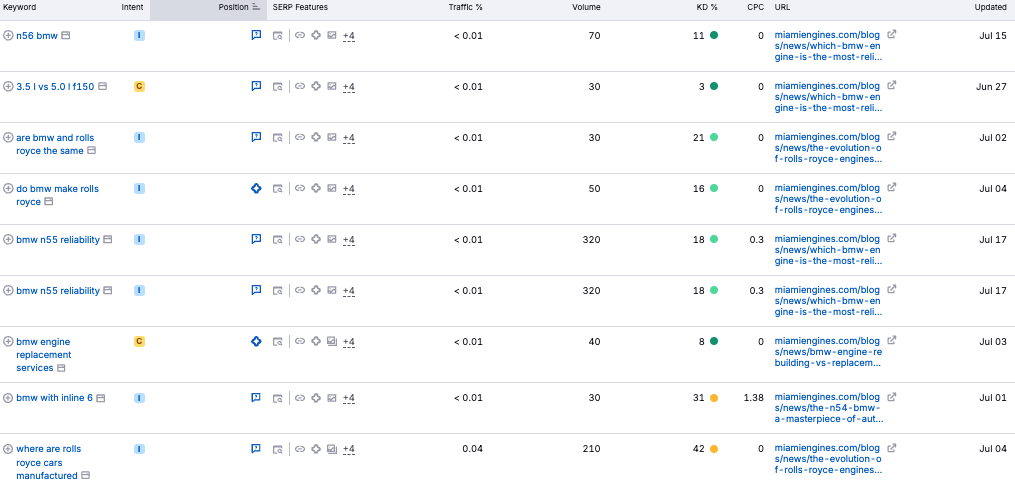Click the link SERP feature icon in 'n56 bmw' row
The image size is (1015, 488).
coord(300,36)
